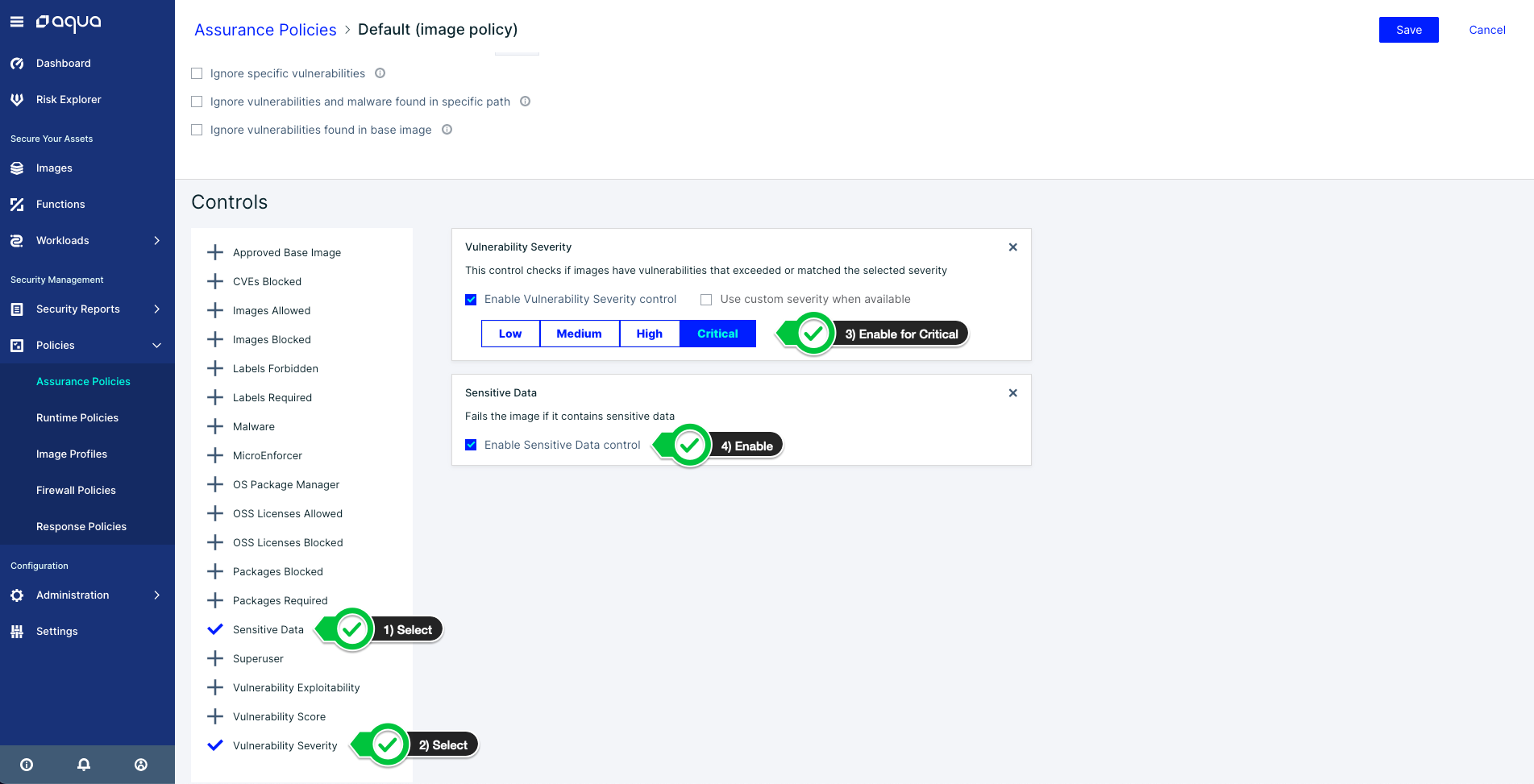
Task: Go to Firewall Policies
Action: click(x=76, y=491)
